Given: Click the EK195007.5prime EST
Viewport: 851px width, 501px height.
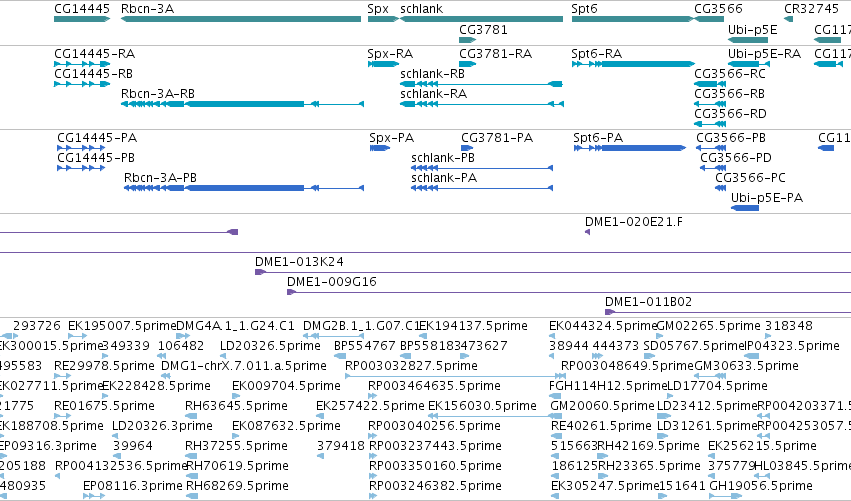Looking at the screenshot, I should click(78, 336).
